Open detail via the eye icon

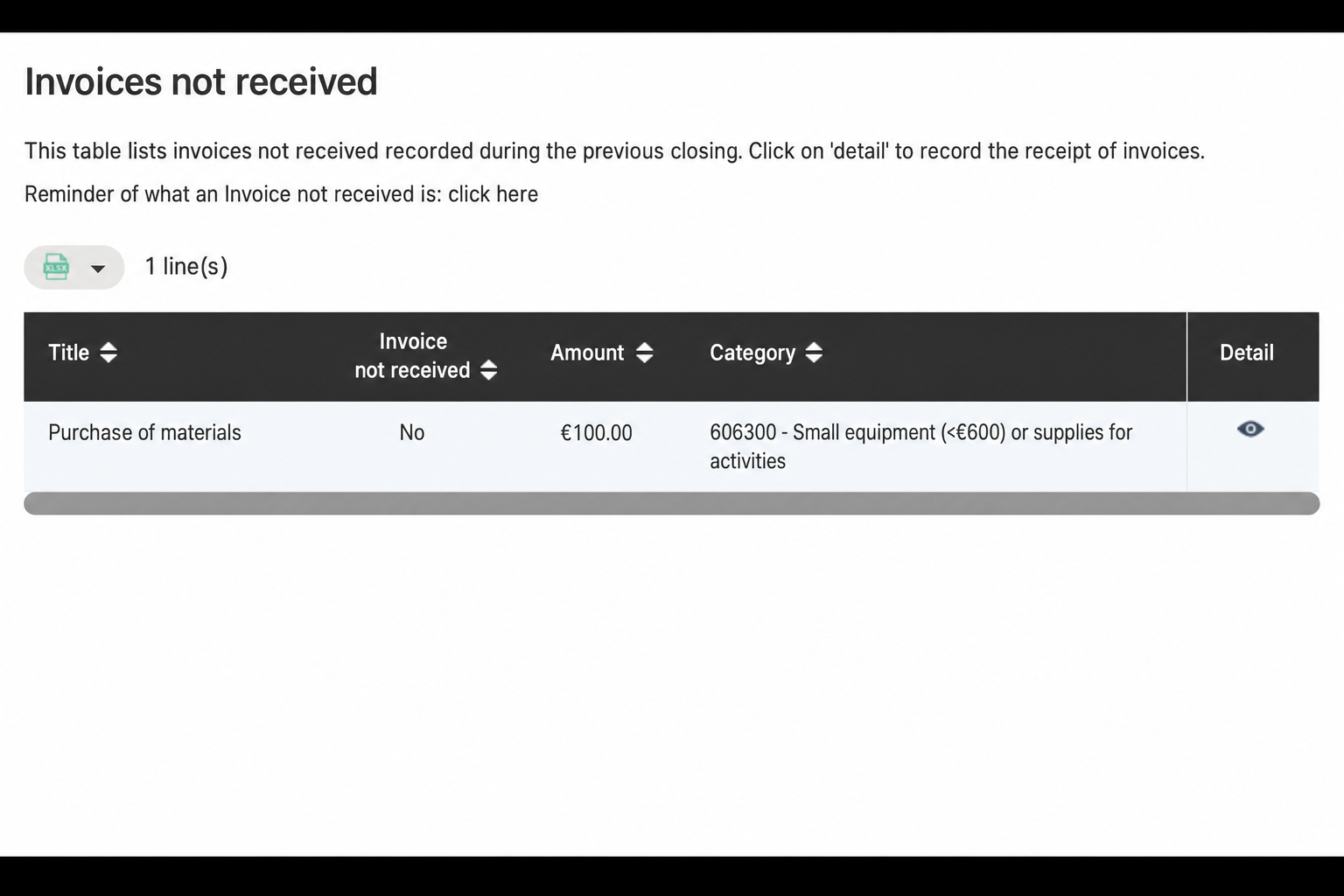[x=1250, y=429]
